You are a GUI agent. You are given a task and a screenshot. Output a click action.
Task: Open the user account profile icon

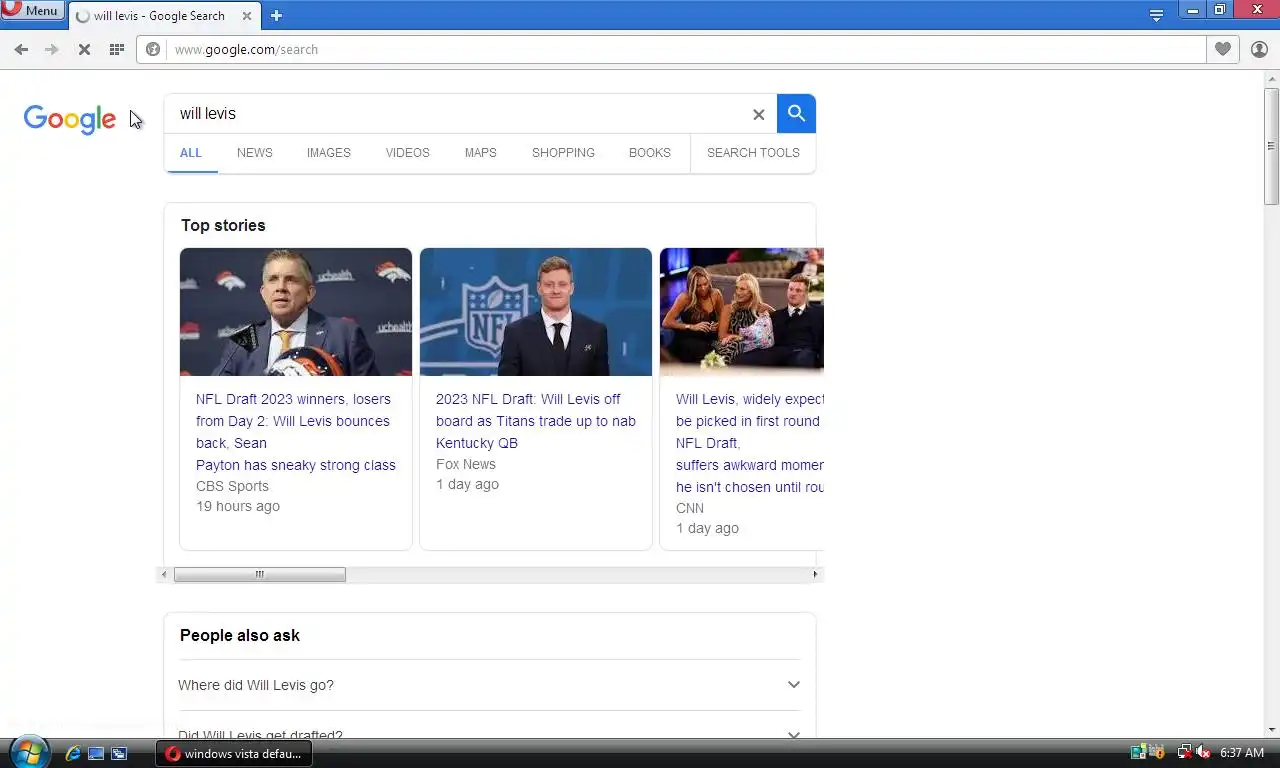[x=1259, y=49]
